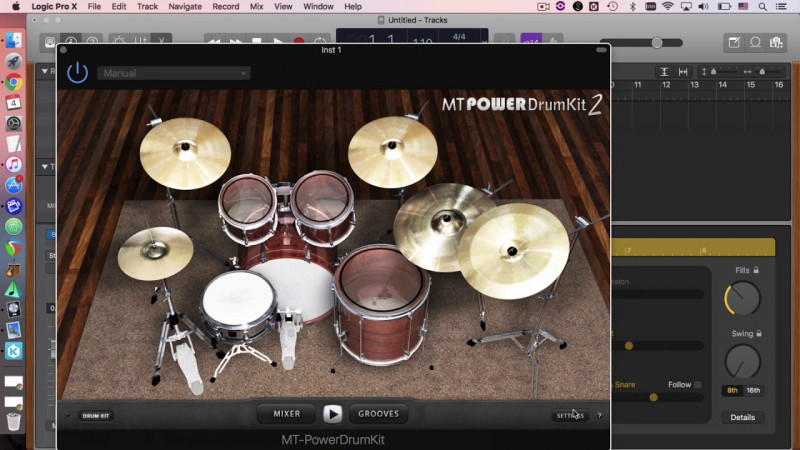Screen dimensions: 800x450
Task: Enable the Follow checkbox
Action: (698, 384)
